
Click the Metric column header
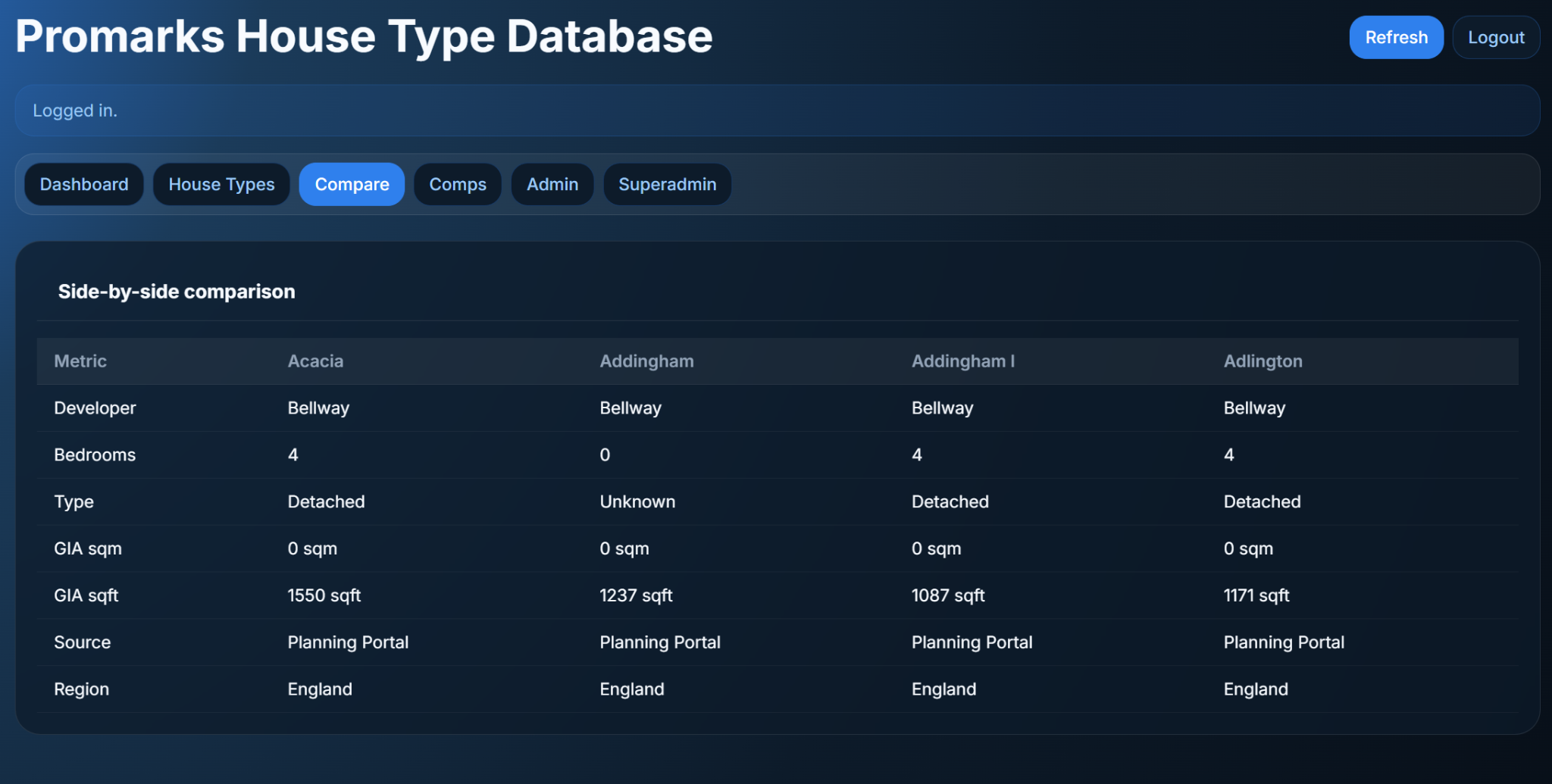(x=80, y=361)
